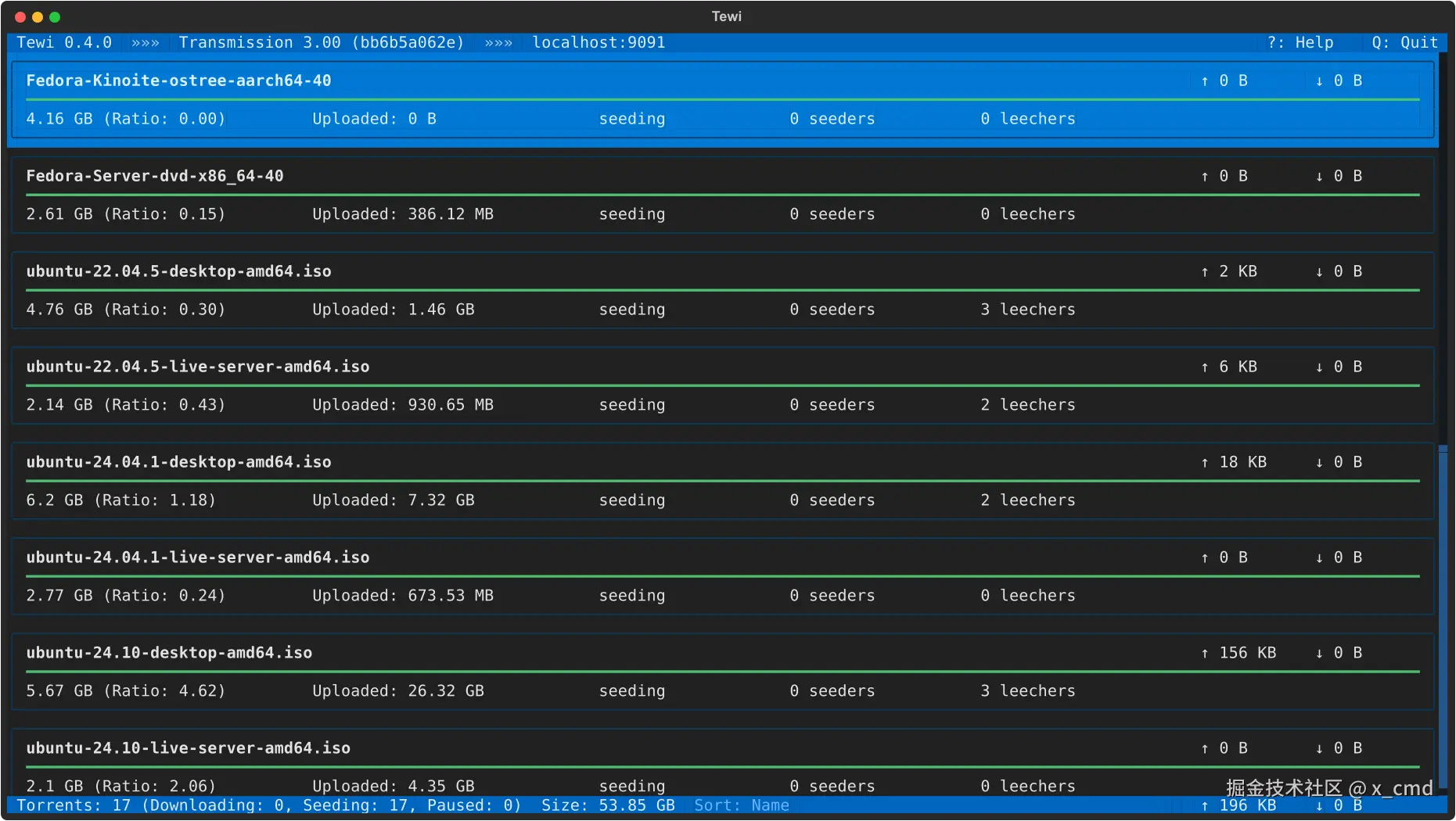Click 'Uploaded: 1.46 GB' value
The width and height of the screenshot is (1456, 821).
coord(394,310)
